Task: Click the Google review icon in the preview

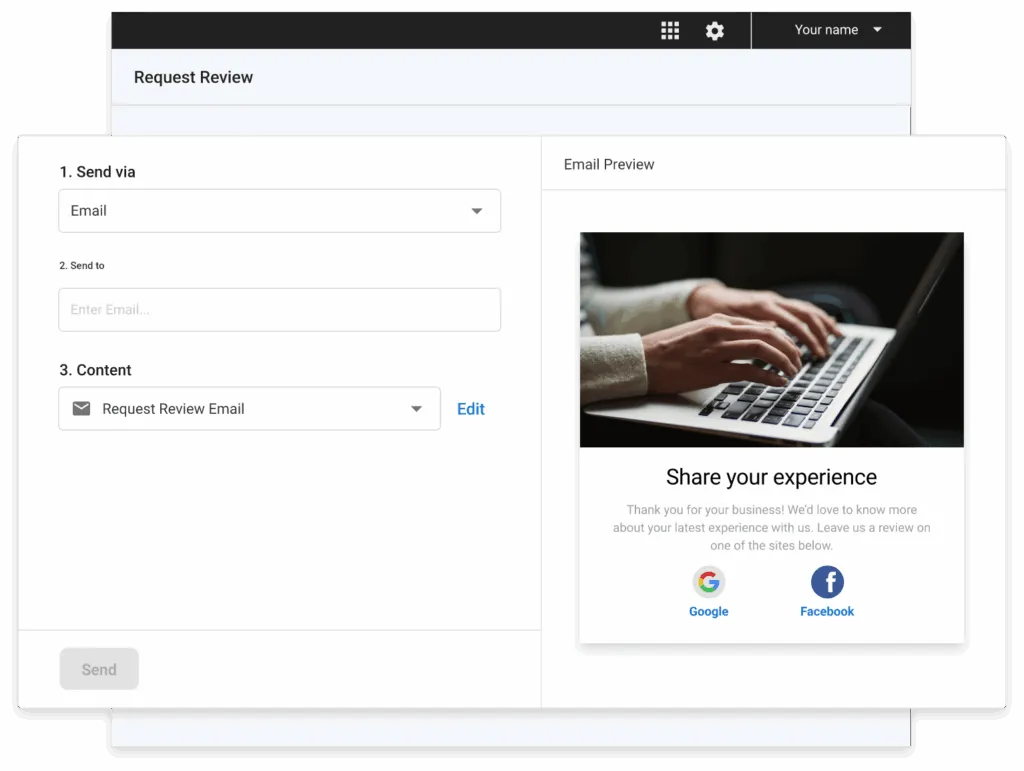Action: [x=708, y=581]
